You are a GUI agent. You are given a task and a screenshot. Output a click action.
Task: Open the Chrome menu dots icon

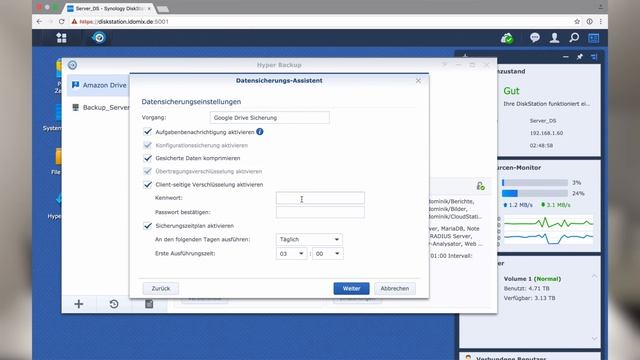click(x=601, y=22)
